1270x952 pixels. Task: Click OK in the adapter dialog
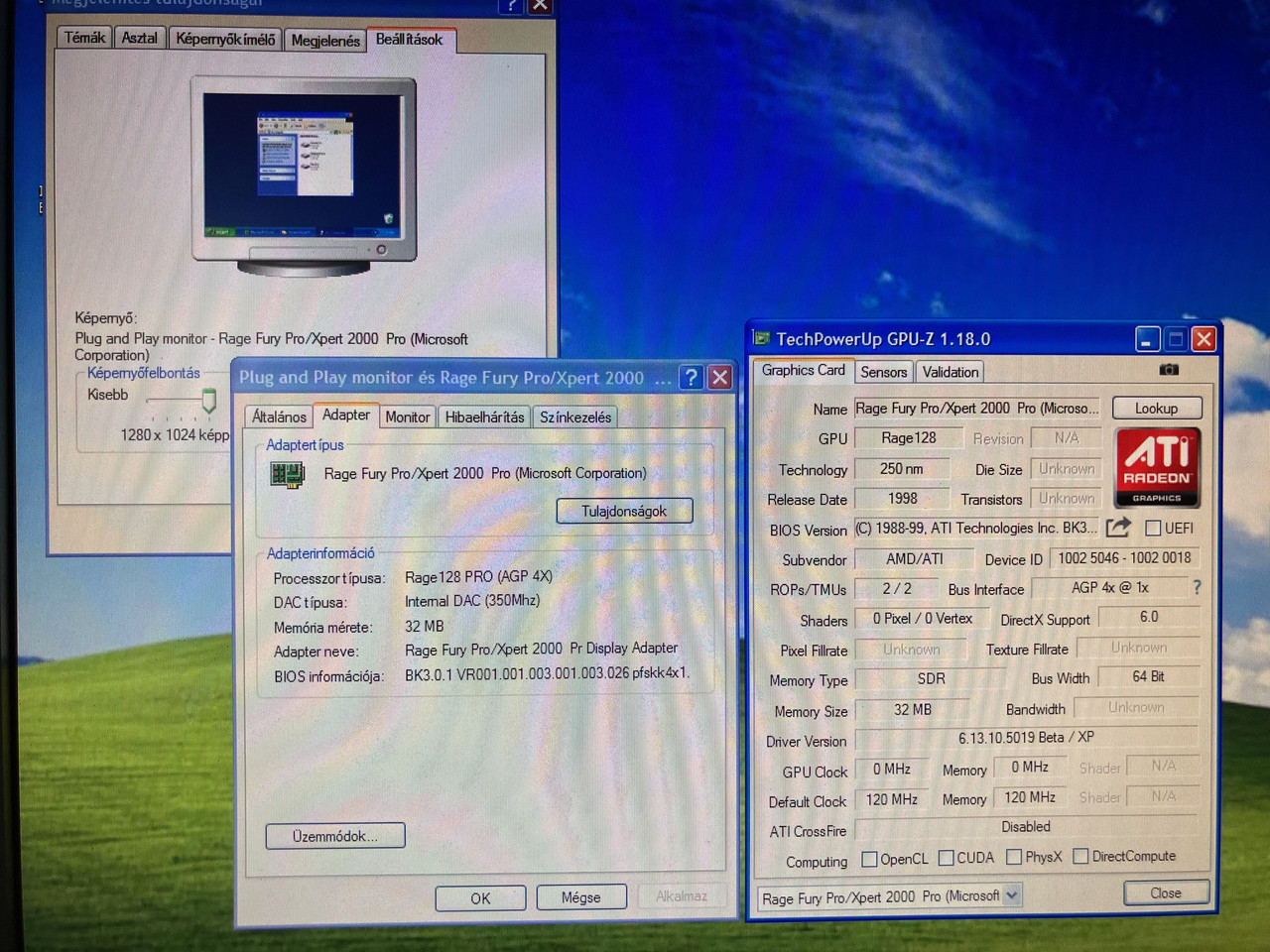click(x=480, y=897)
